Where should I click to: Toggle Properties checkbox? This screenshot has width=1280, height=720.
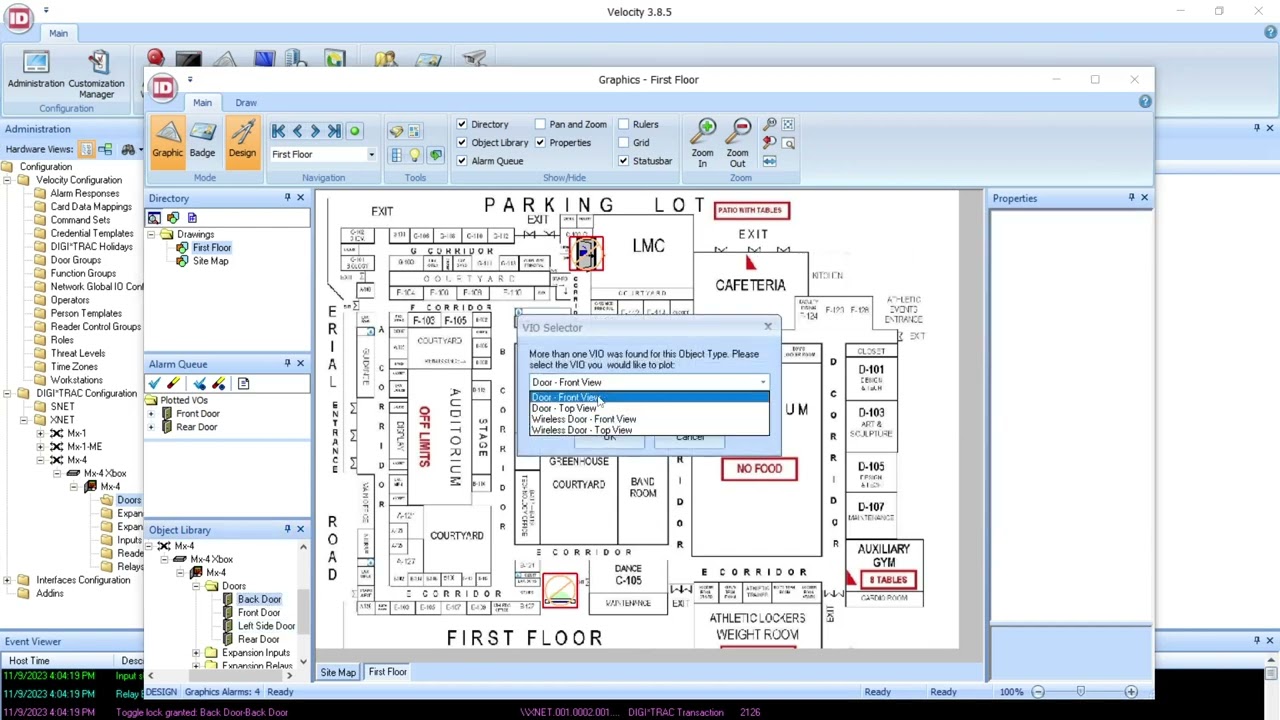(540, 143)
